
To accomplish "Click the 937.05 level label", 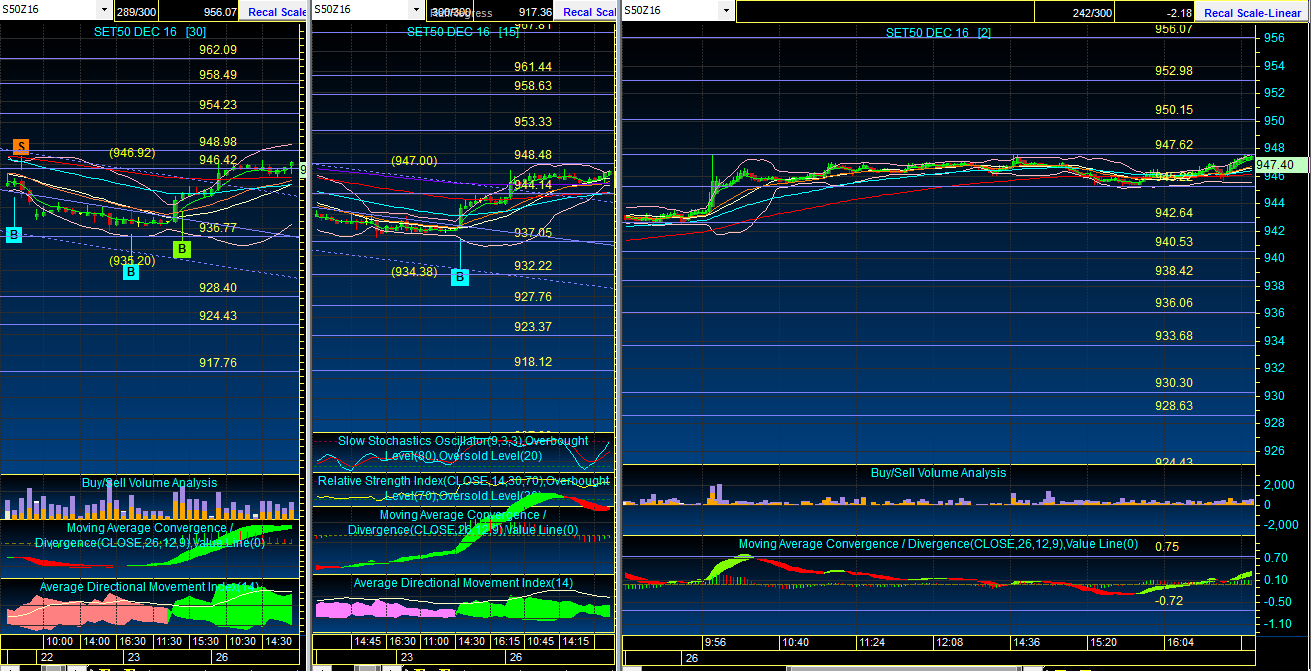I will click(x=533, y=233).
